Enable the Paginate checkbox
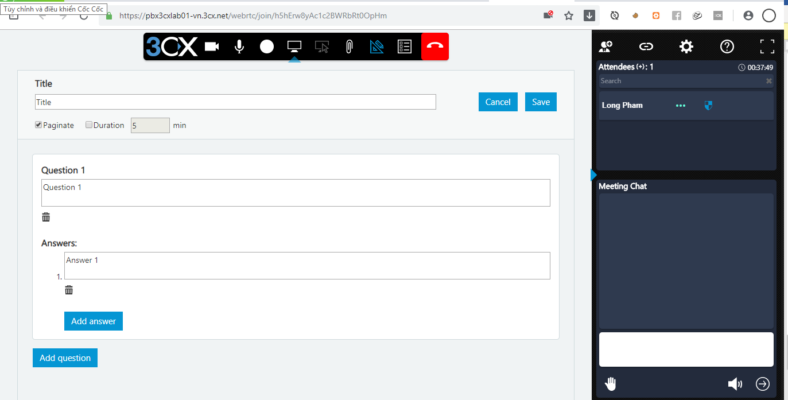The height and width of the screenshot is (400, 788). pyautogui.click(x=39, y=125)
